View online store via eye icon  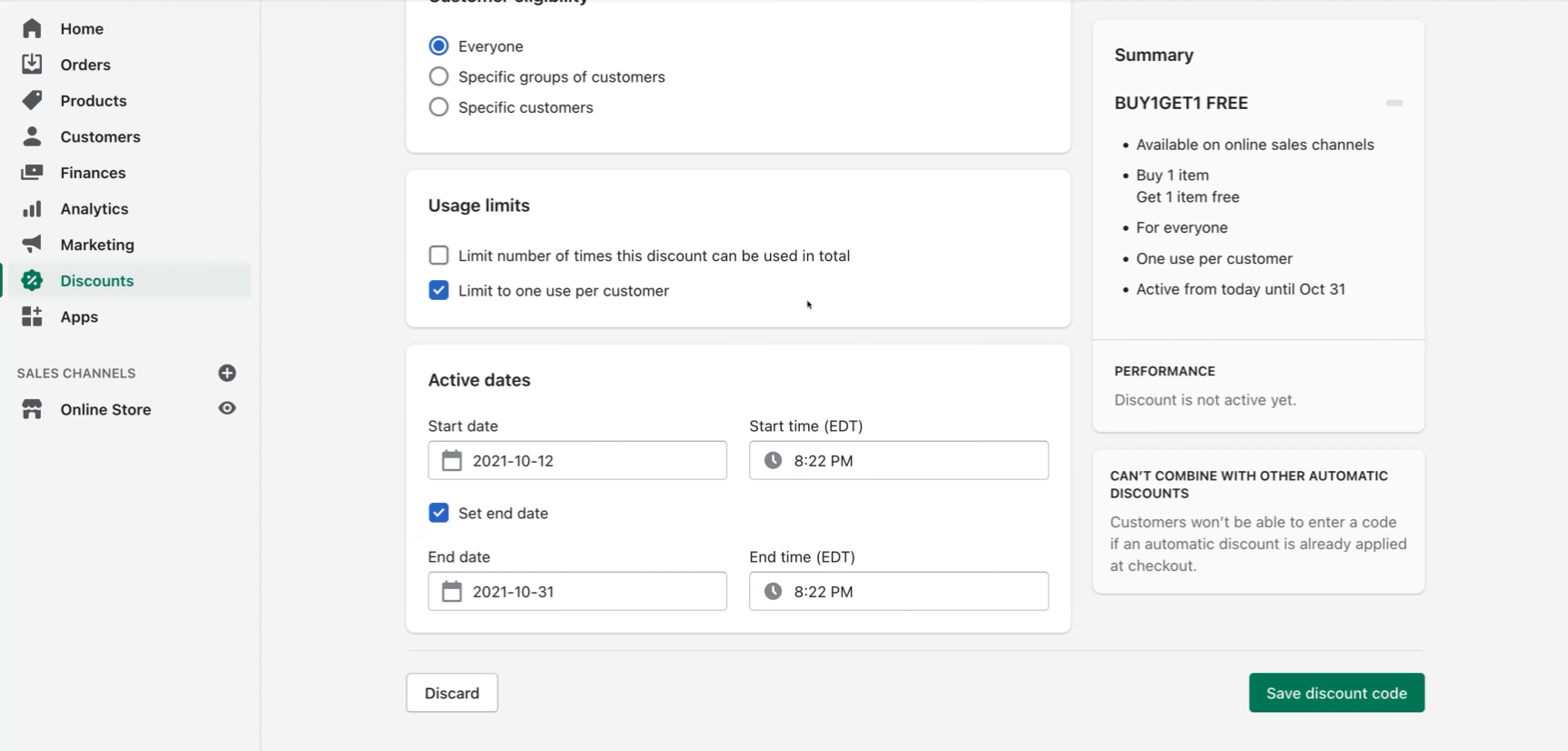[x=227, y=408]
